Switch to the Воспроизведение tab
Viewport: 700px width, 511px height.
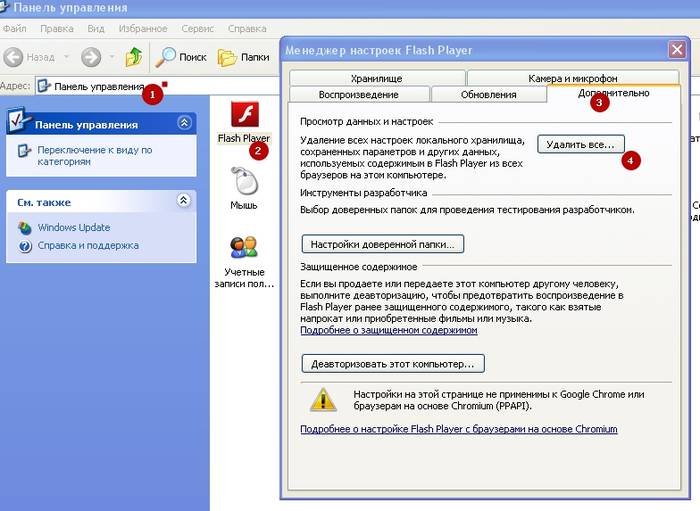tap(358, 94)
